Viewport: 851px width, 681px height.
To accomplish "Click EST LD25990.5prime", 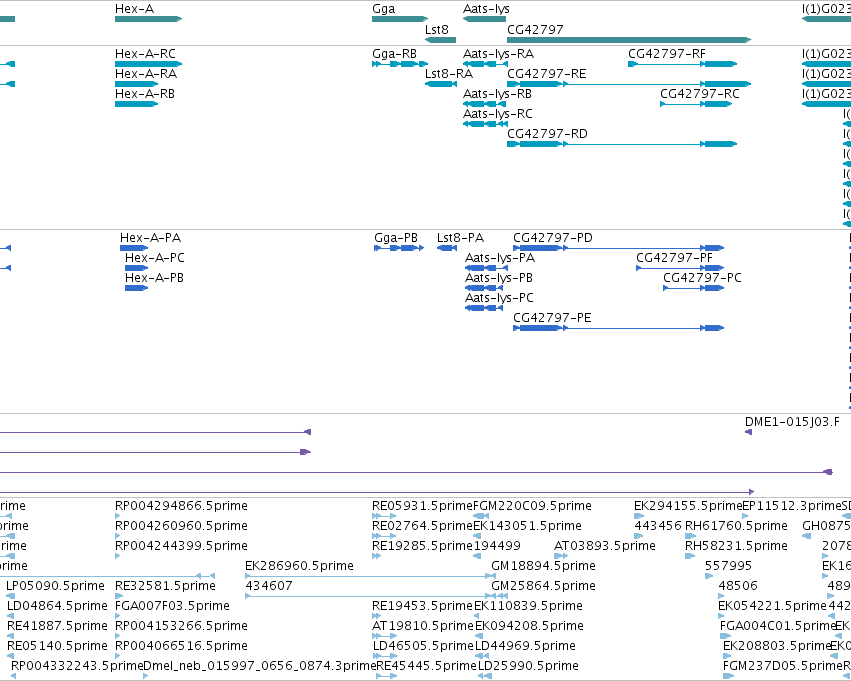I will (485, 676).
